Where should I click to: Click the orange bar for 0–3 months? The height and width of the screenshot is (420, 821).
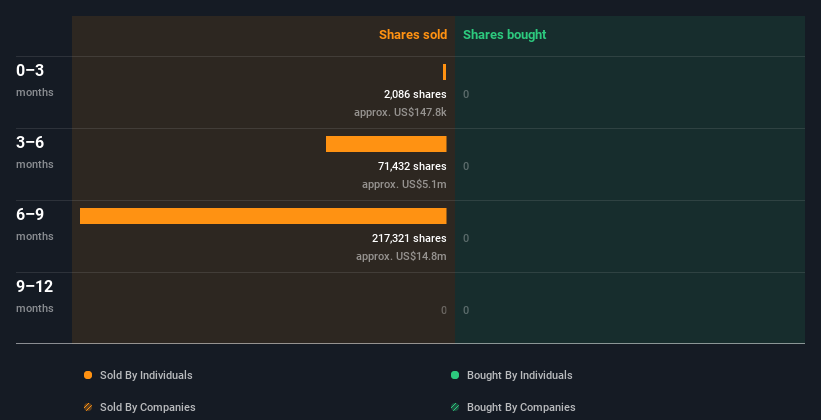[445, 72]
